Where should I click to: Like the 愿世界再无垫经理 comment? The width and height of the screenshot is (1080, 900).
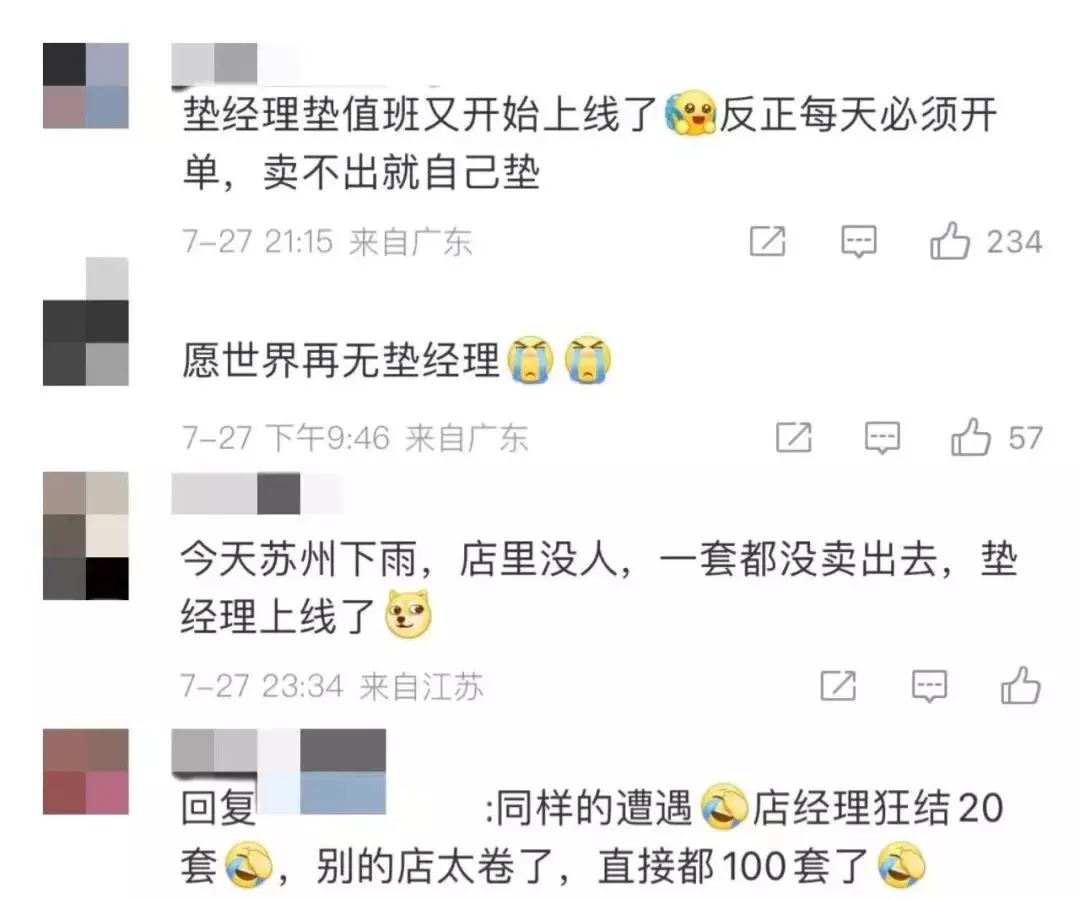coord(970,437)
